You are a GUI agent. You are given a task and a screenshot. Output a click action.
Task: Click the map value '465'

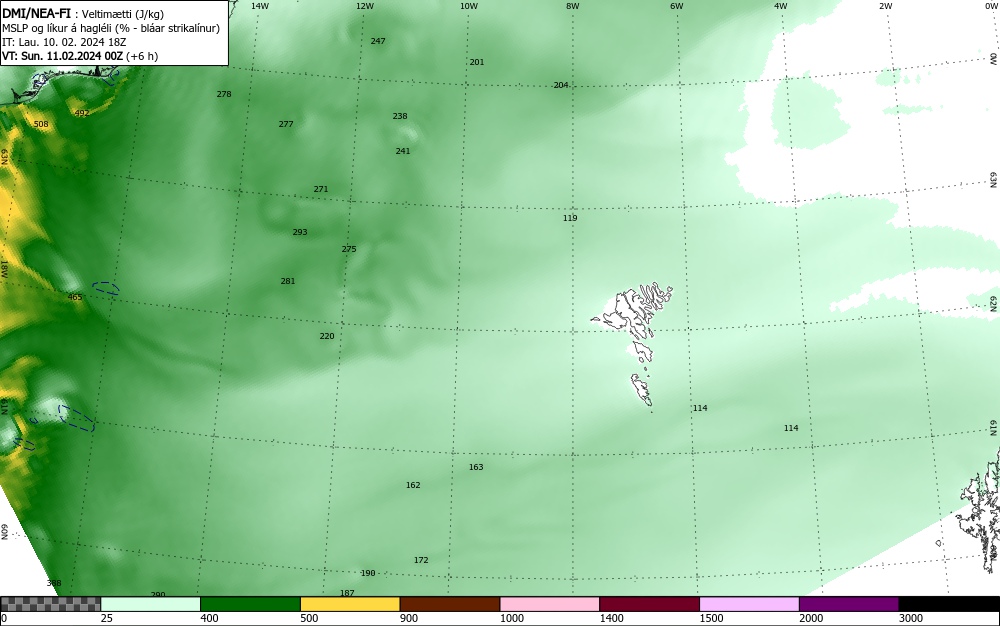75,297
